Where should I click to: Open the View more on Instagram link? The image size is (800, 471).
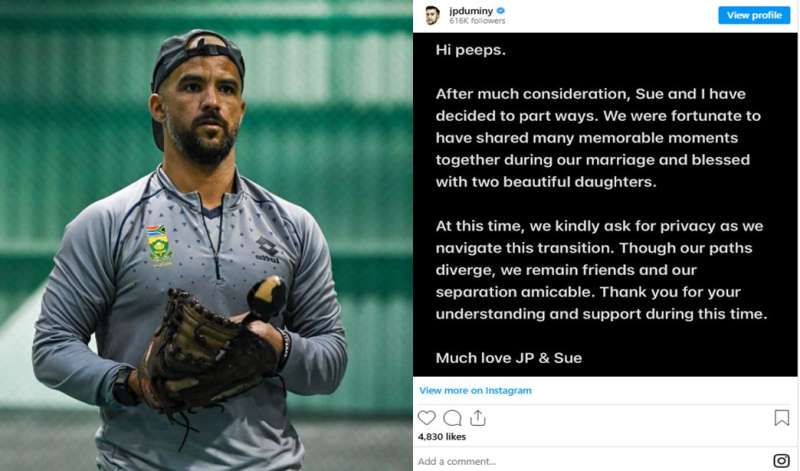(x=475, y=390)
